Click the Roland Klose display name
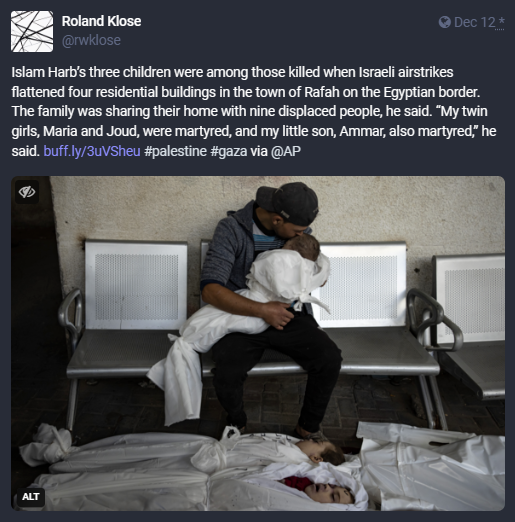The height and width of the screenshot is (522, 515). (101, 21)
